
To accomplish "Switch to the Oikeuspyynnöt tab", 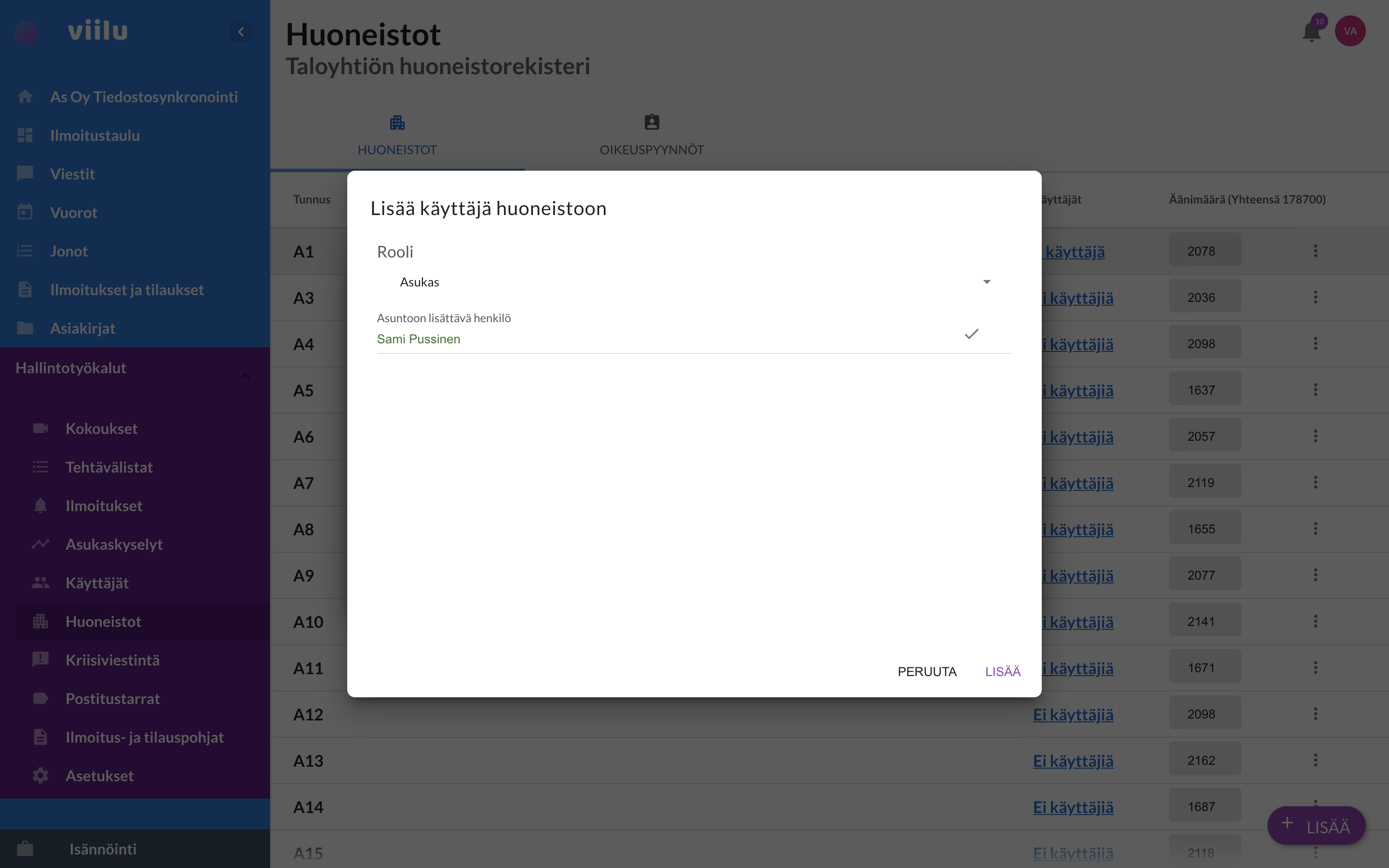I will tap(652, 136).
